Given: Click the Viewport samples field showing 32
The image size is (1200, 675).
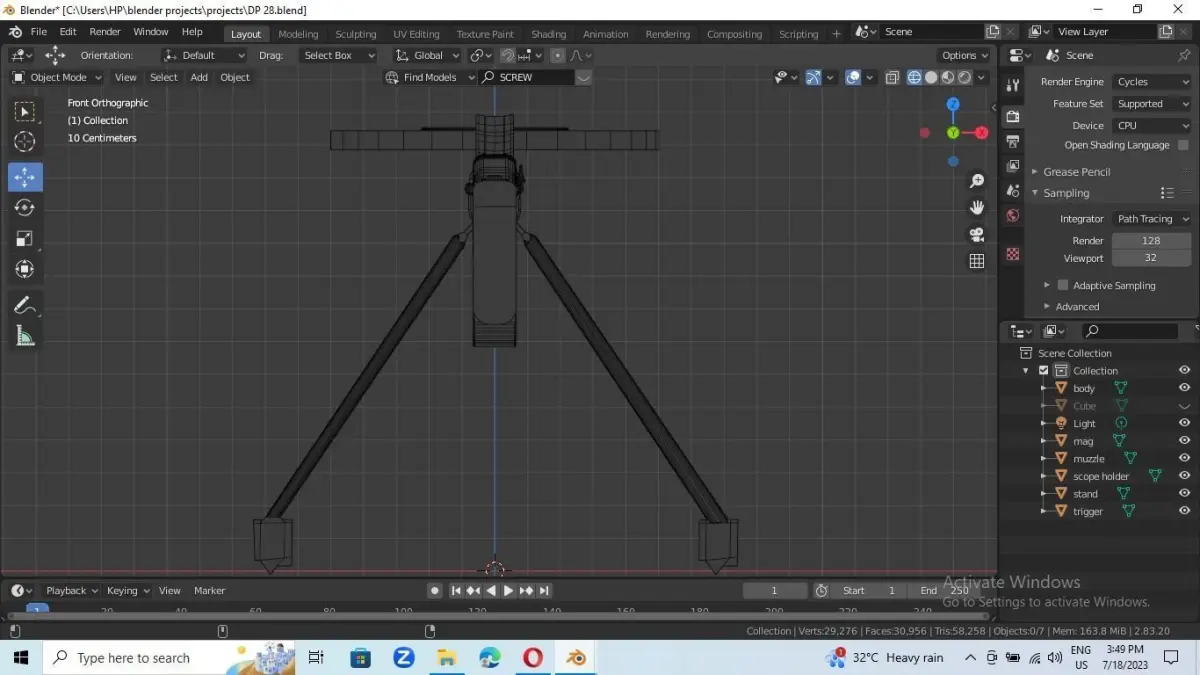Looking at the screenshot, I should 1151,258.
